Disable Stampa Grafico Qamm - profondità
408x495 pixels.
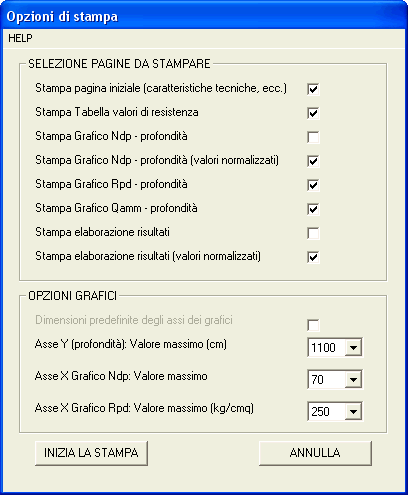pos(313,209)
